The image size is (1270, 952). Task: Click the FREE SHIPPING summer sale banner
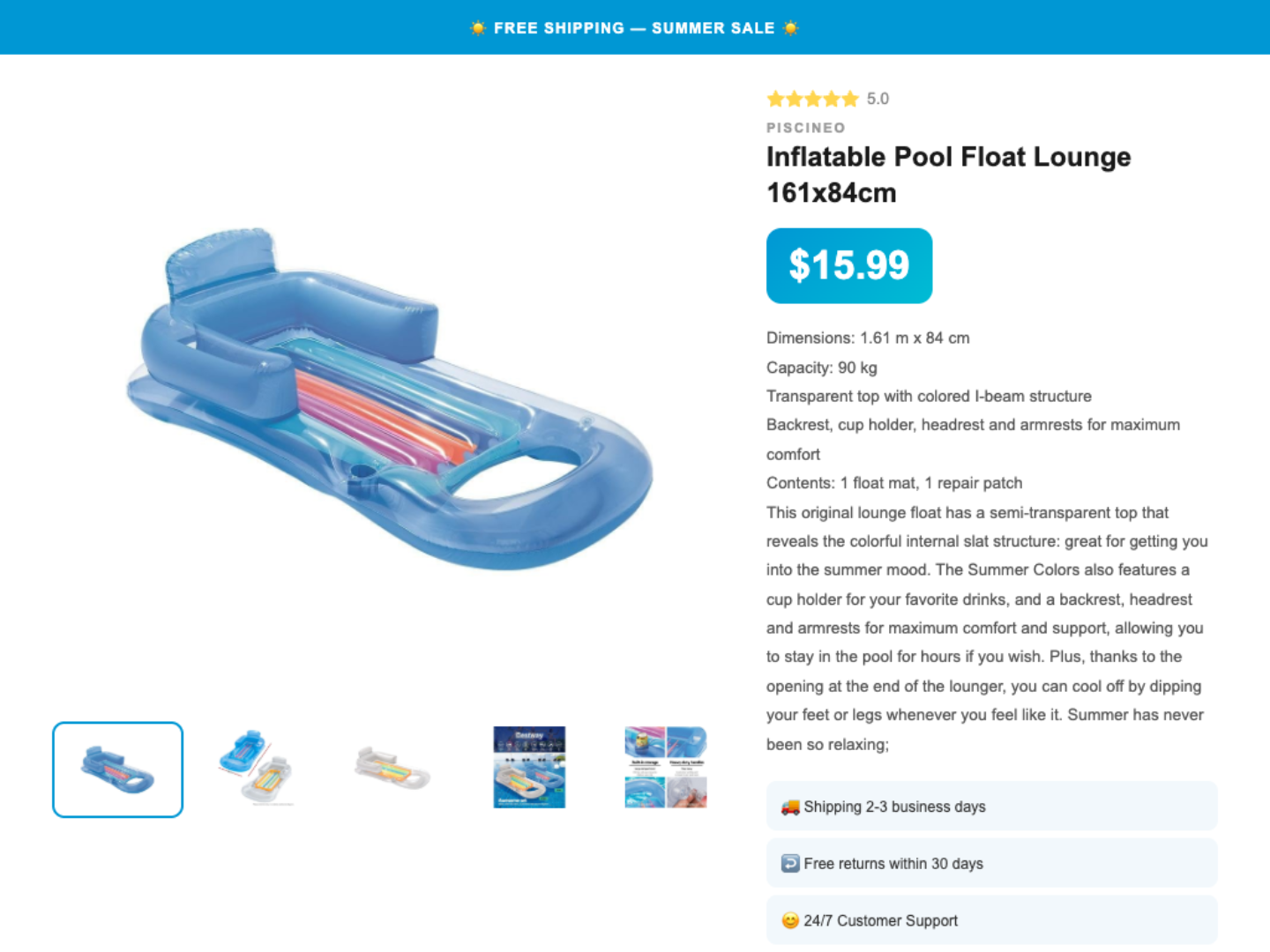point(634,27)
